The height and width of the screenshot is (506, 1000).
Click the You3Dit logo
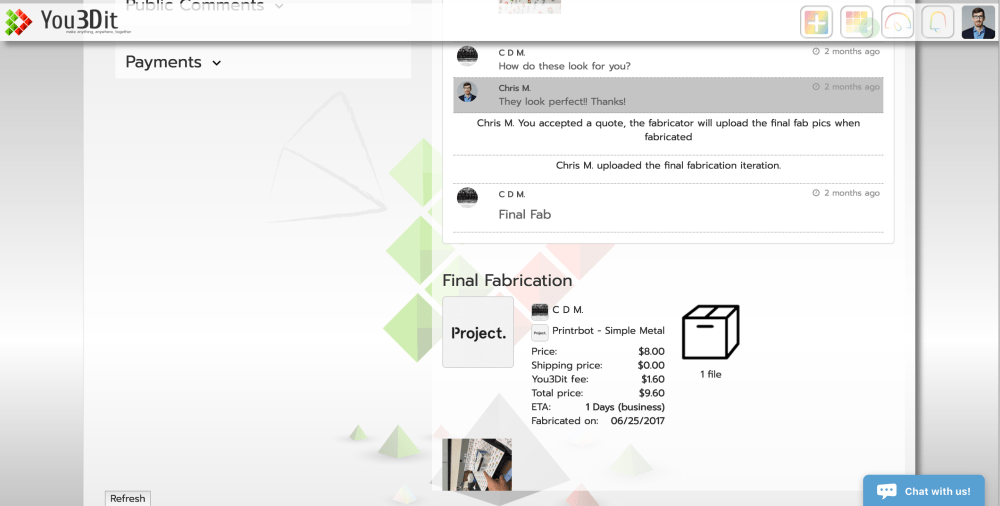coord(62,20)
